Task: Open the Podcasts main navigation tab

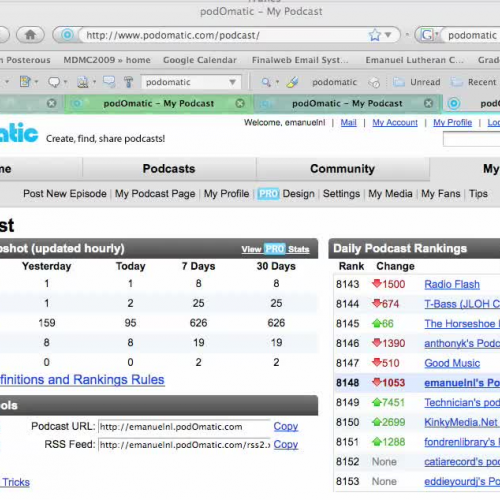Action: click(x=169, y=169)
